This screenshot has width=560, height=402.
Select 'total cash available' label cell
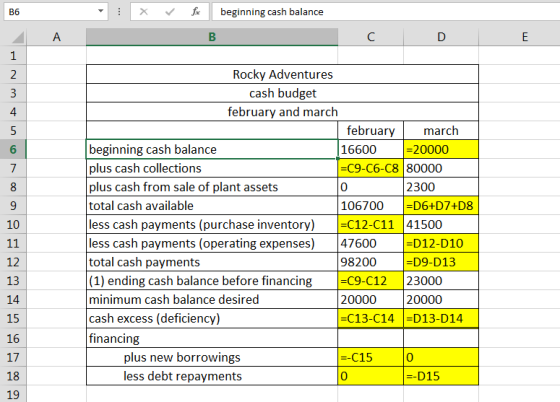coord(212,206)
